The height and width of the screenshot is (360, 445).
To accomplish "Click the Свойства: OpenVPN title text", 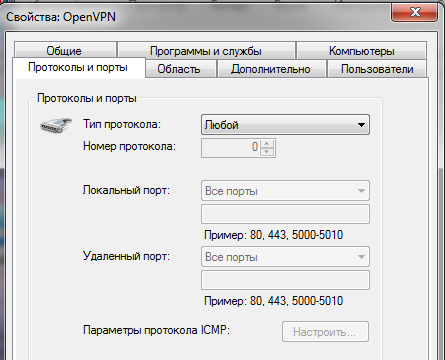I will point(61,17).
